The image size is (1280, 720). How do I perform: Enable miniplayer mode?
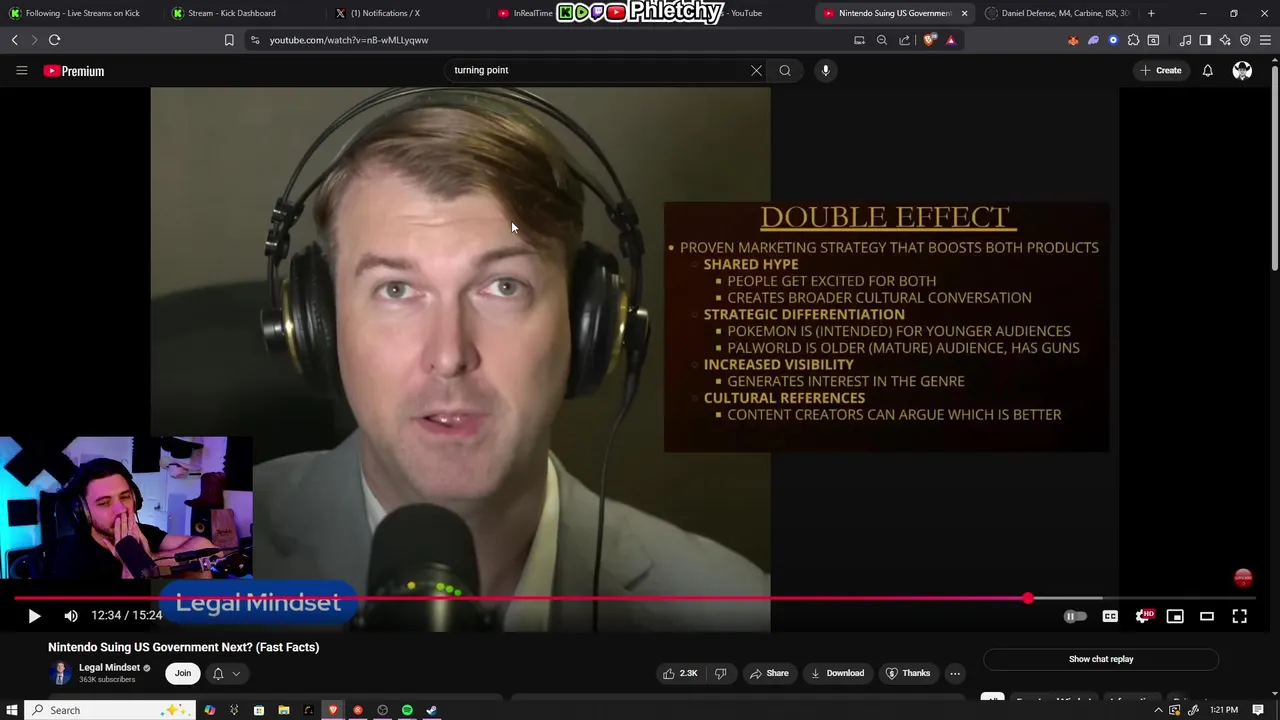coord(1175,616)
